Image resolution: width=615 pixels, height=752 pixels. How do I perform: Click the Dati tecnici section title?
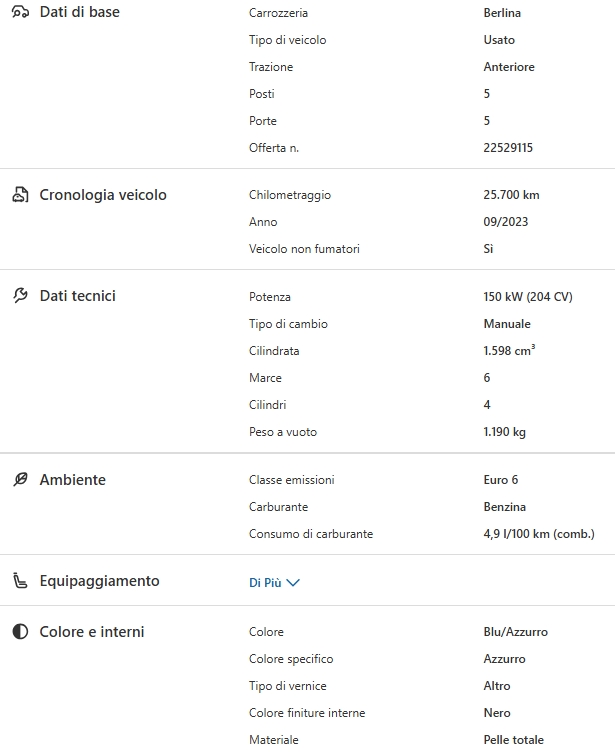[78, 296]
